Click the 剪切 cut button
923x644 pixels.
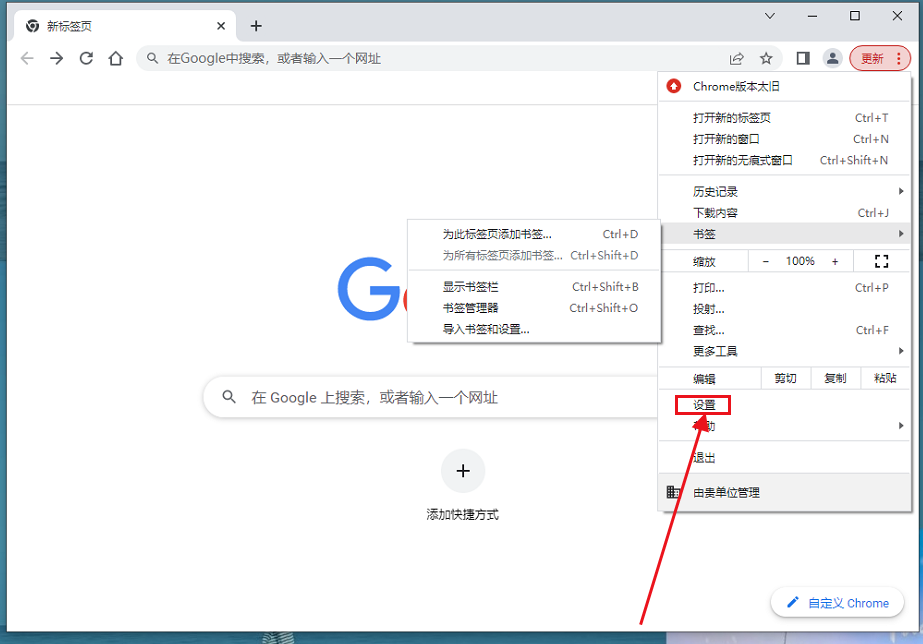pos(786,378)
